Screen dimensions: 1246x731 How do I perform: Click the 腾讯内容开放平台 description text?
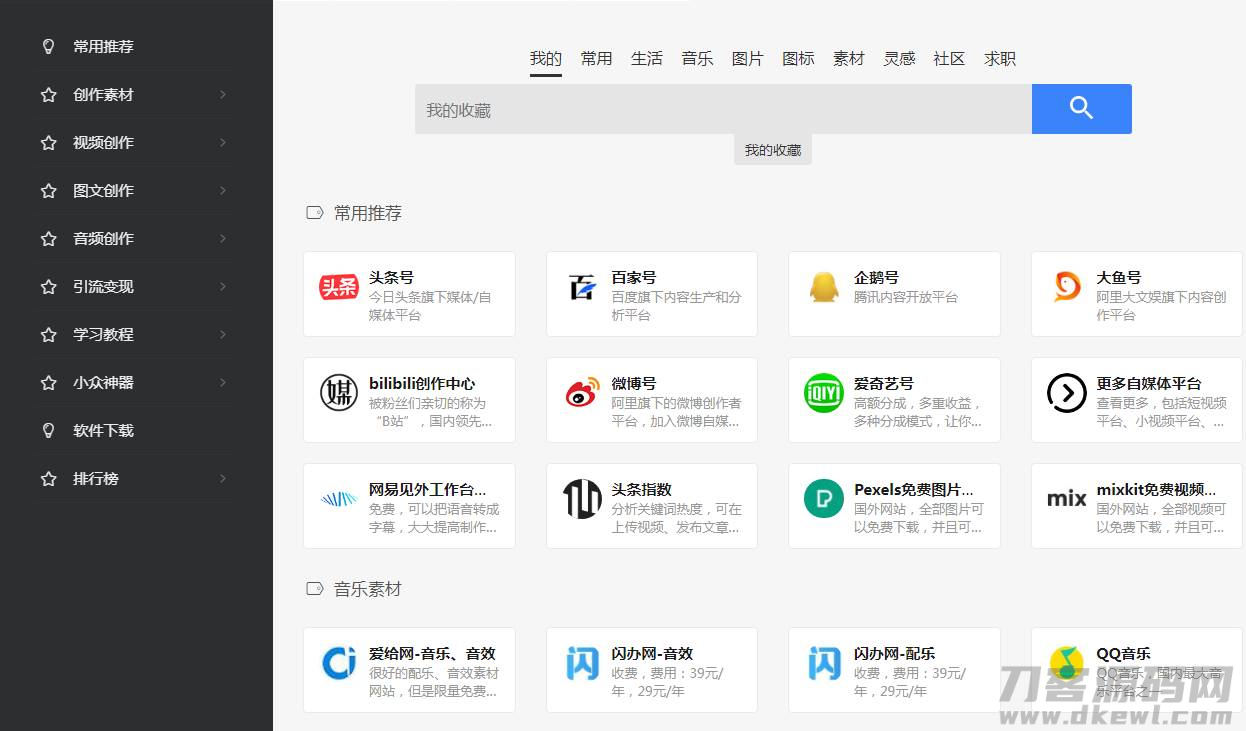click(x=906, y=297)
